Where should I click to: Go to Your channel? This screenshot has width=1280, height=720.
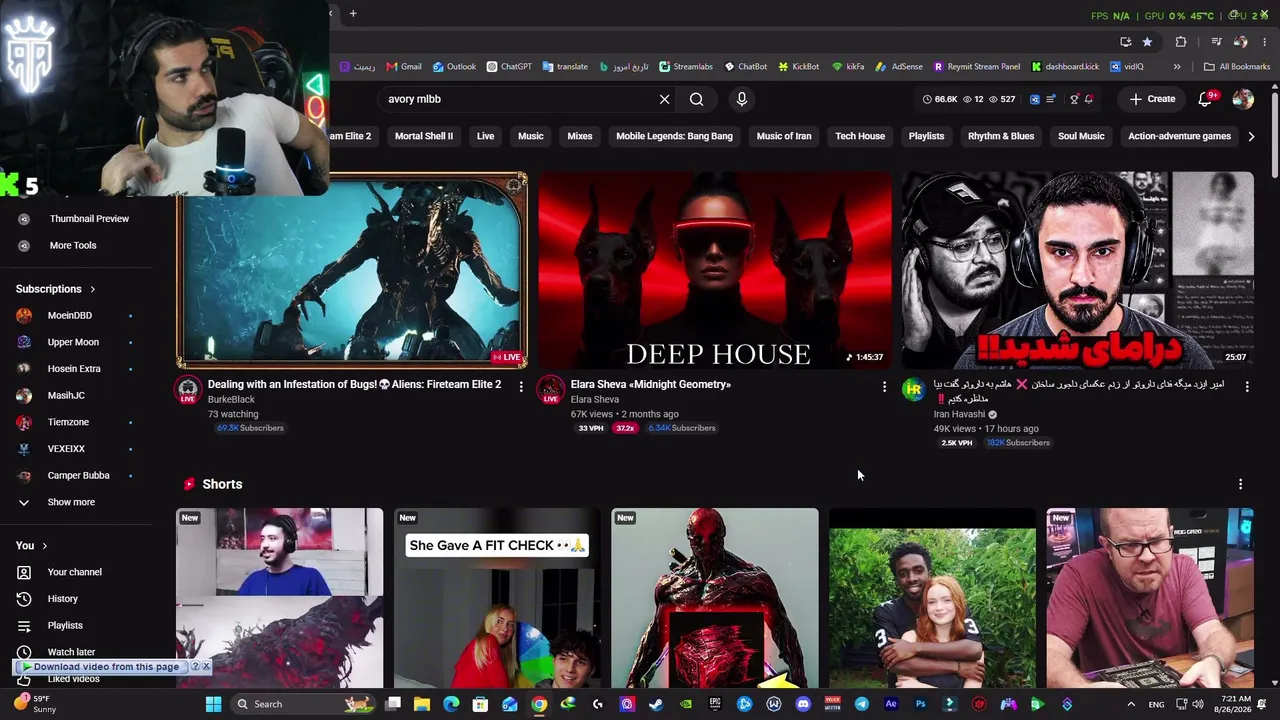click(x=75, y=572)
